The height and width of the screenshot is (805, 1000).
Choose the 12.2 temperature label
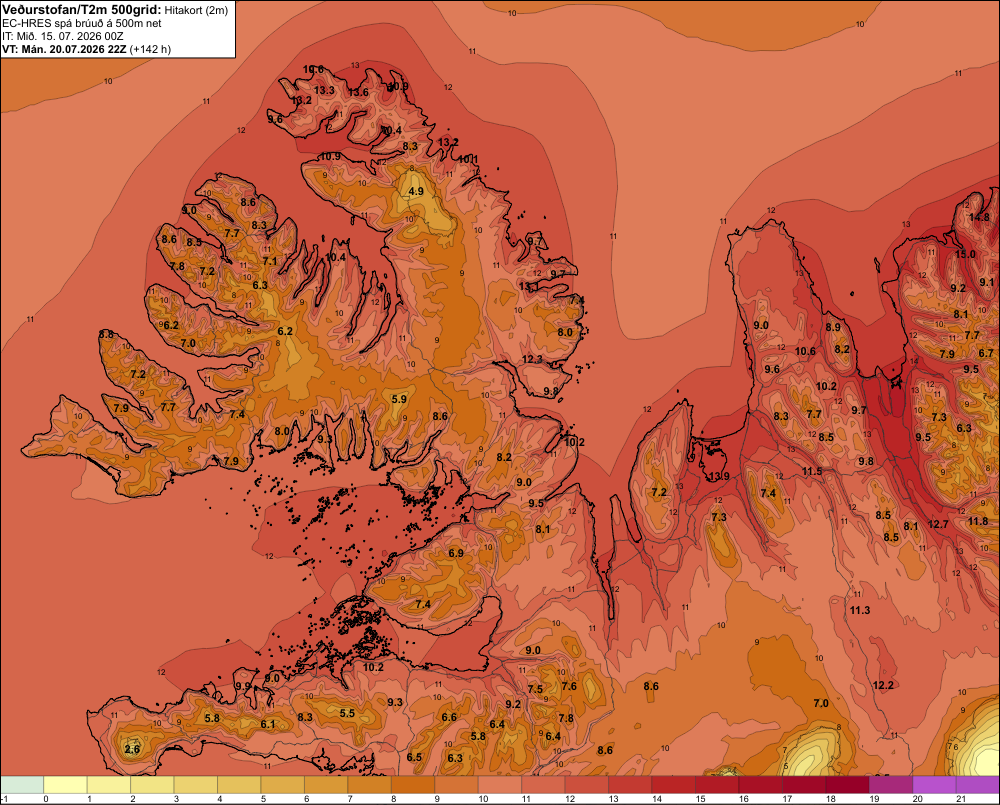tap(883, 685)
